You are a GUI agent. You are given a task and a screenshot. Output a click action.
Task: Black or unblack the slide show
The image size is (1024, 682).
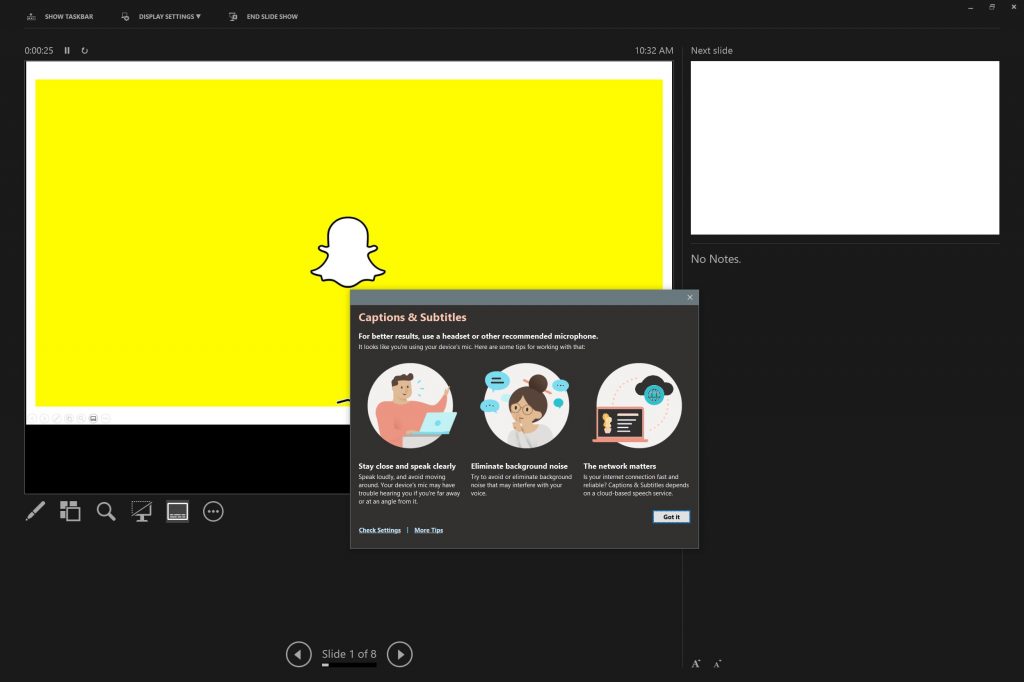[x=142, y=511]
